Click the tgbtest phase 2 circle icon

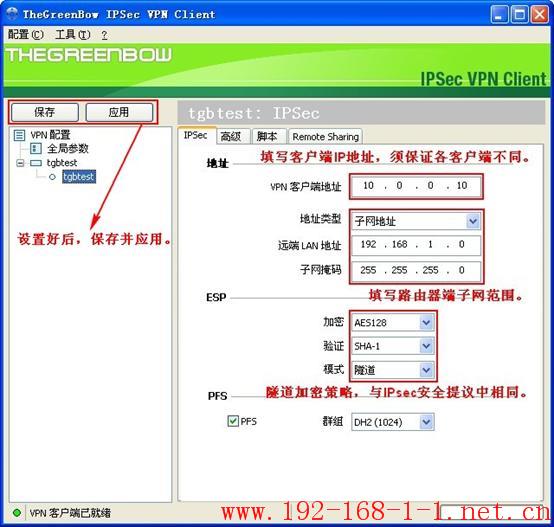click(52, 177)
